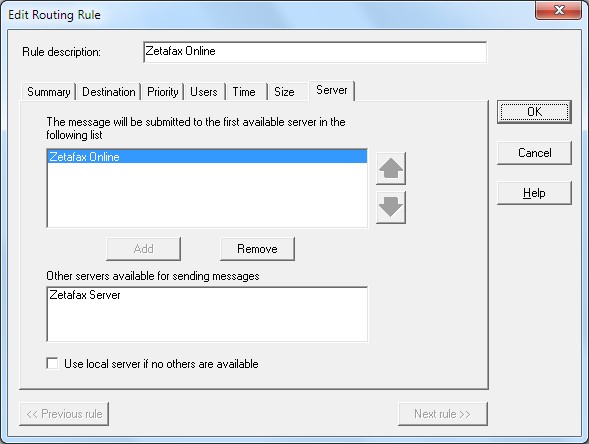Click into the Rule description field
The height and width of the screenshot is (444, 589).
pyautogui.click(x=315, y=52)
